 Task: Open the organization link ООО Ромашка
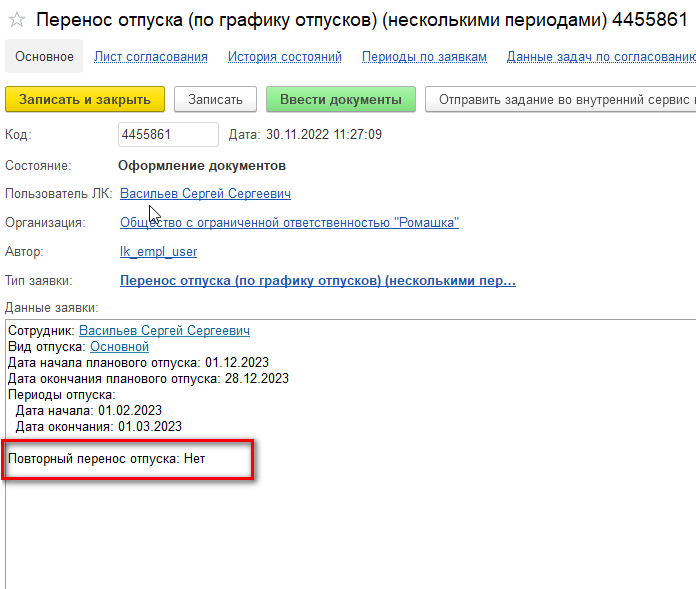coord(289,222)
